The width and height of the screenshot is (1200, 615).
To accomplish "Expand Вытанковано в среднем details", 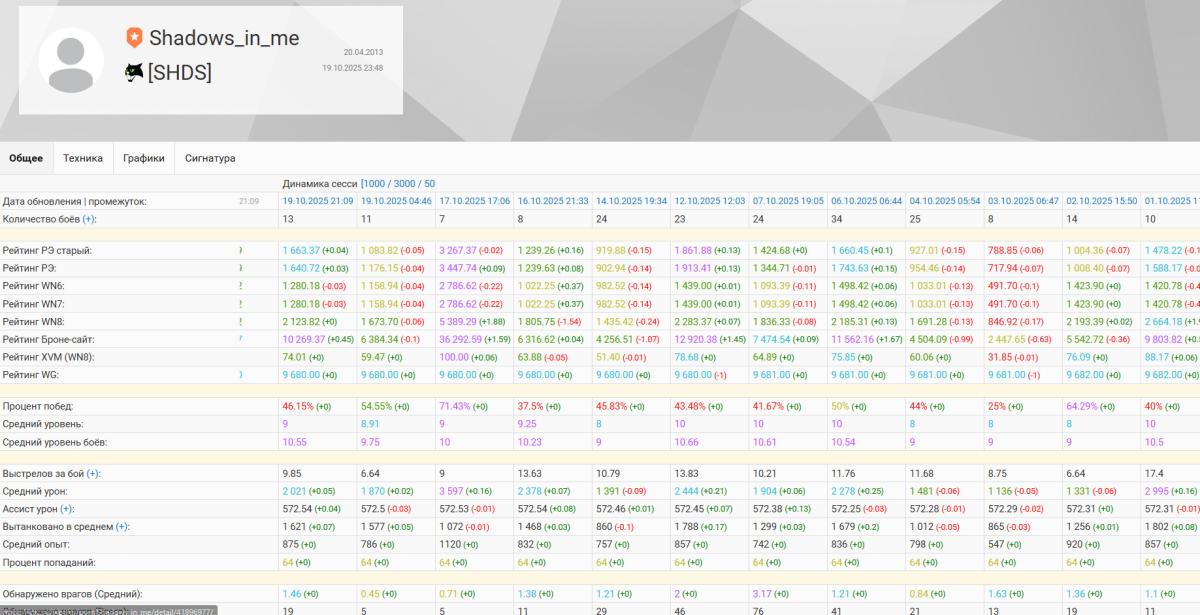I will [122, 526].
